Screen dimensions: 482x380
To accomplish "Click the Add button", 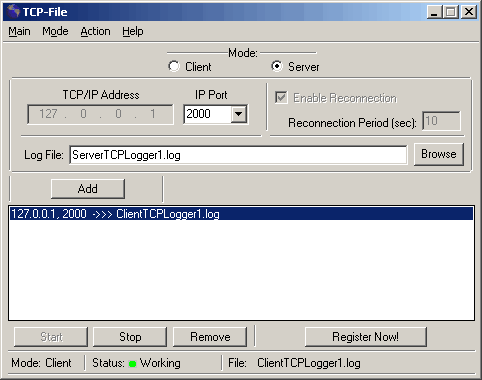I will 88,189.
